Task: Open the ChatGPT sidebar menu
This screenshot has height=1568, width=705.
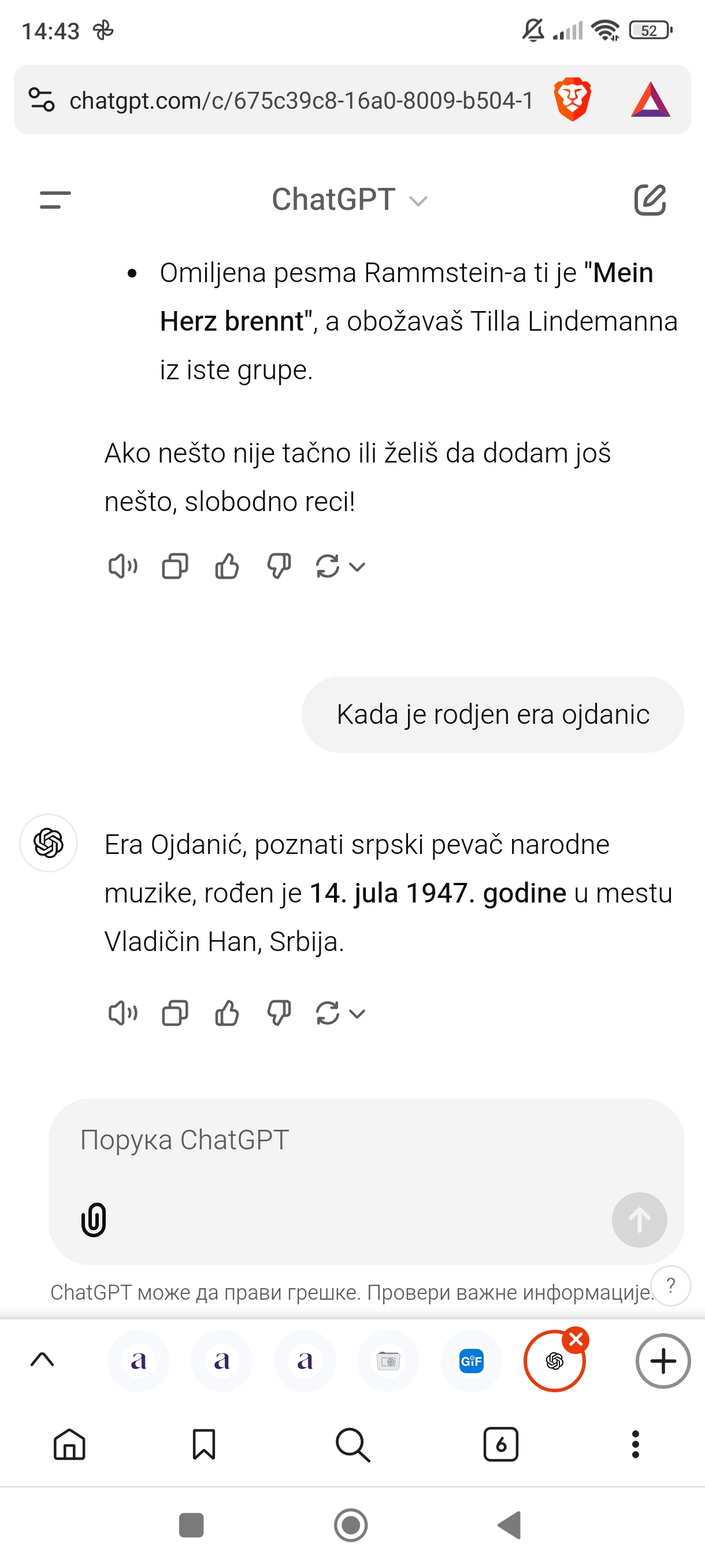Action: point(55,199)
